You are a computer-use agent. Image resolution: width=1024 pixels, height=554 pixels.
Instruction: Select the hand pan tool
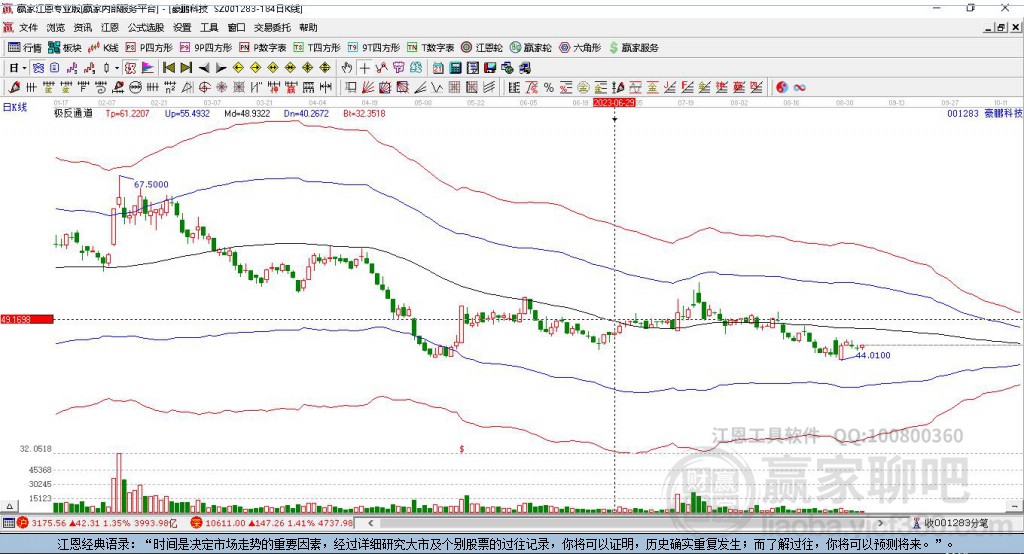tap(347, 68)
